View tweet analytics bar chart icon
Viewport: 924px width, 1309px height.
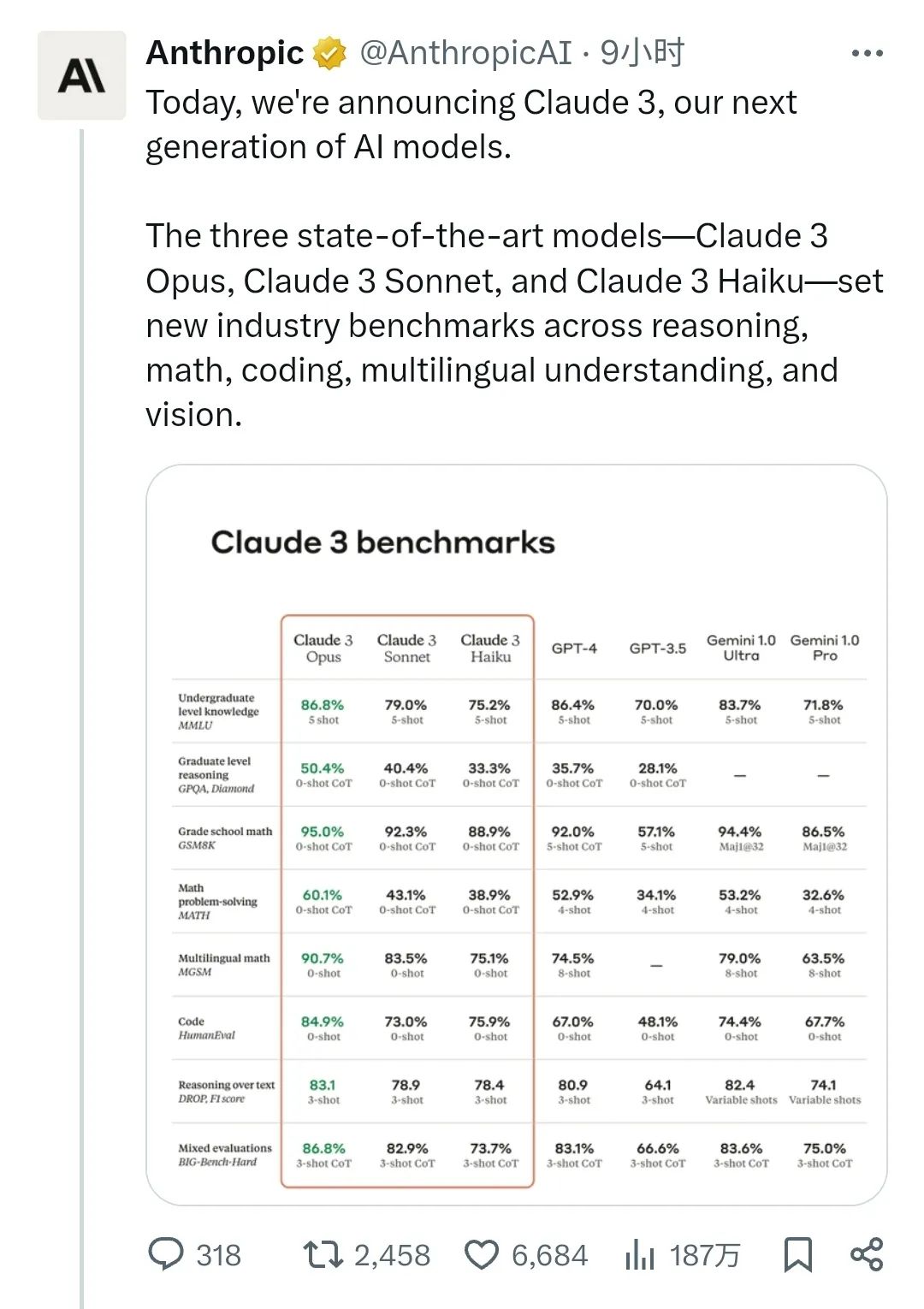[x=639, y=1255]
